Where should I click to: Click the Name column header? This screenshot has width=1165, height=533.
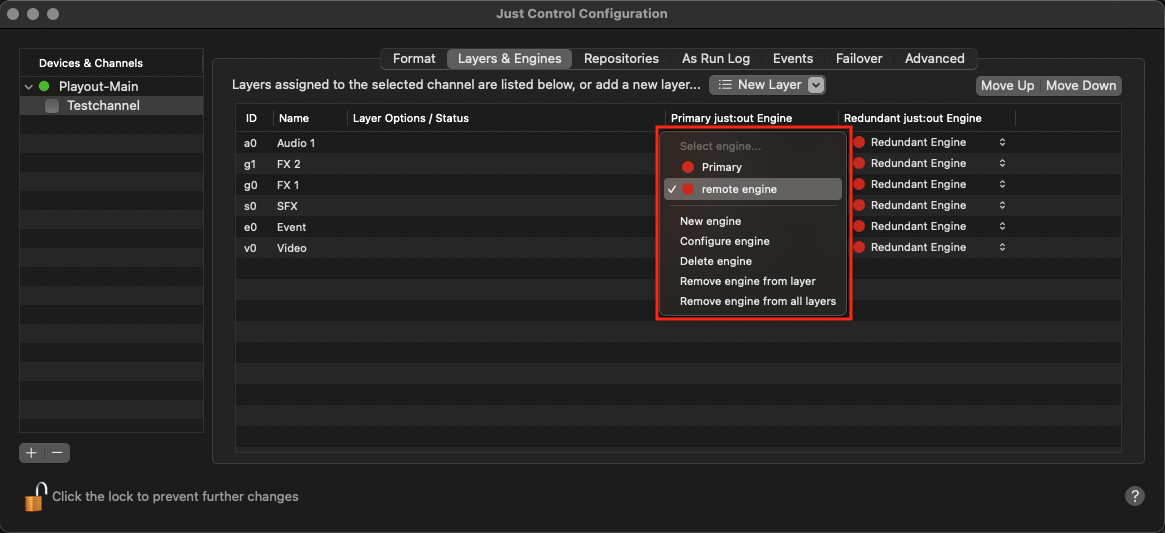pyautogui.click(x=310, y=118)
